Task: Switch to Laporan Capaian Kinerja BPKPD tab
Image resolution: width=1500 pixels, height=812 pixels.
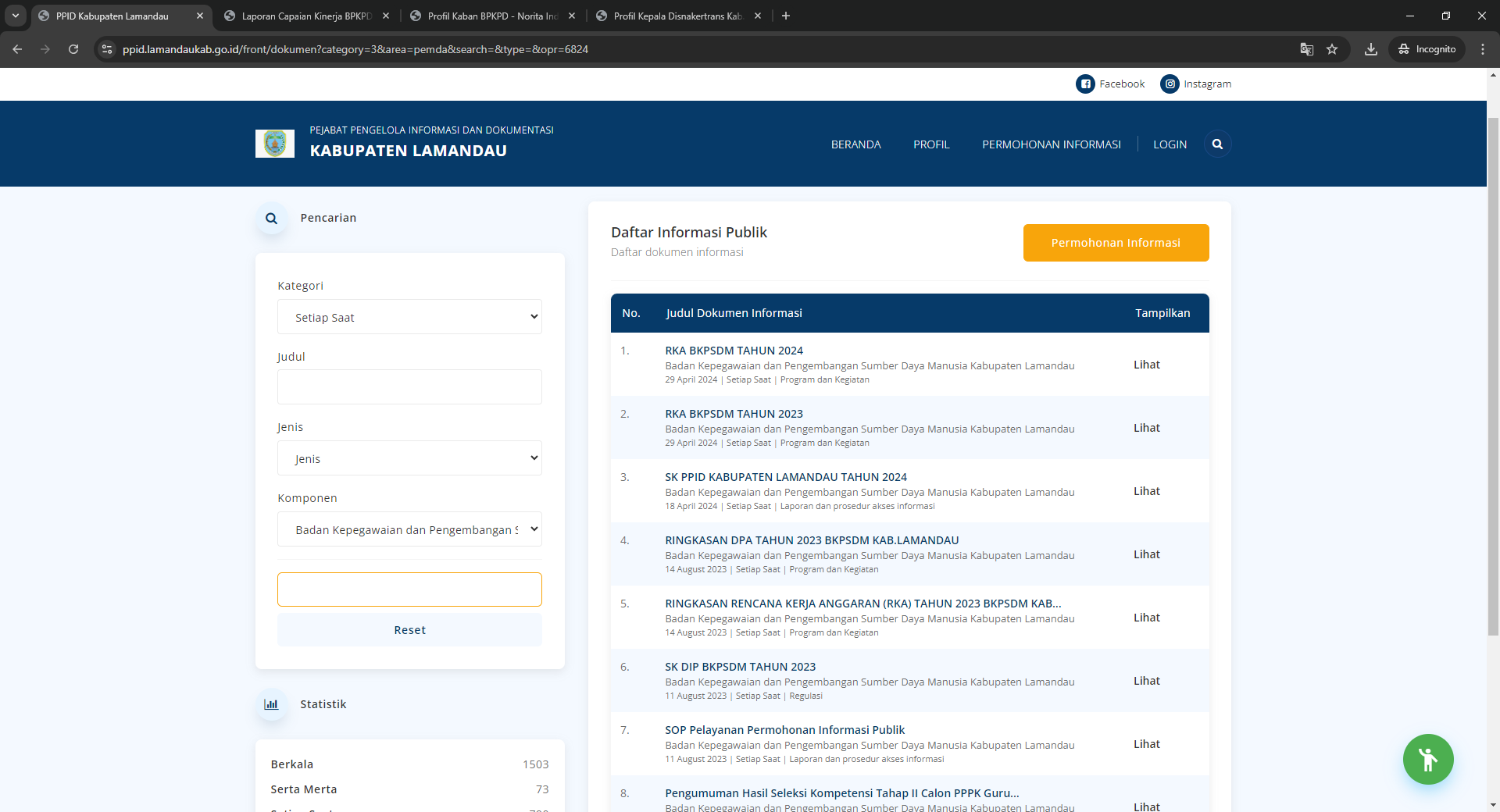Action: tap(306, 16)
